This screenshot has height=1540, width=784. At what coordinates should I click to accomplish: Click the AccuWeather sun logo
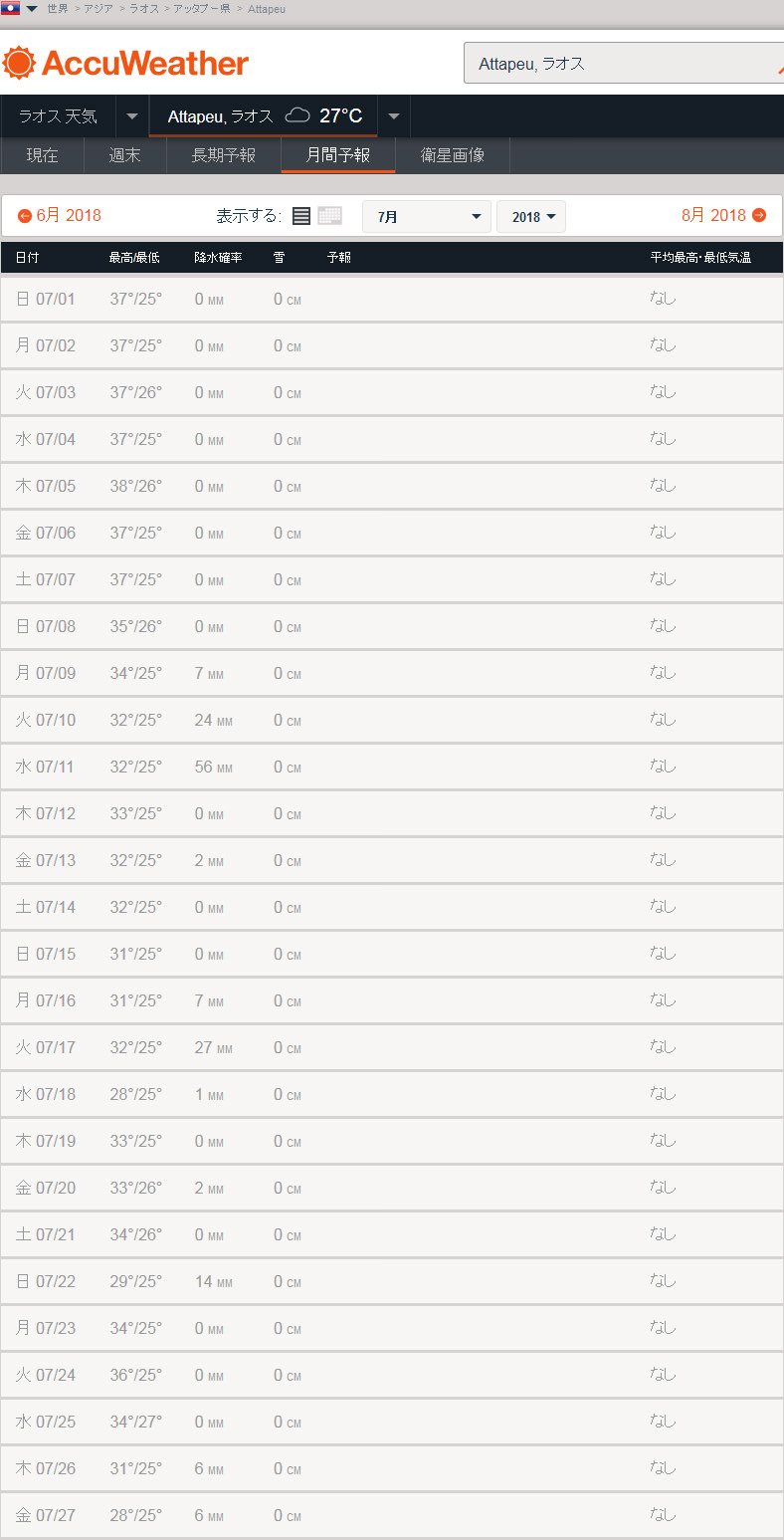[x=19, y=63]
